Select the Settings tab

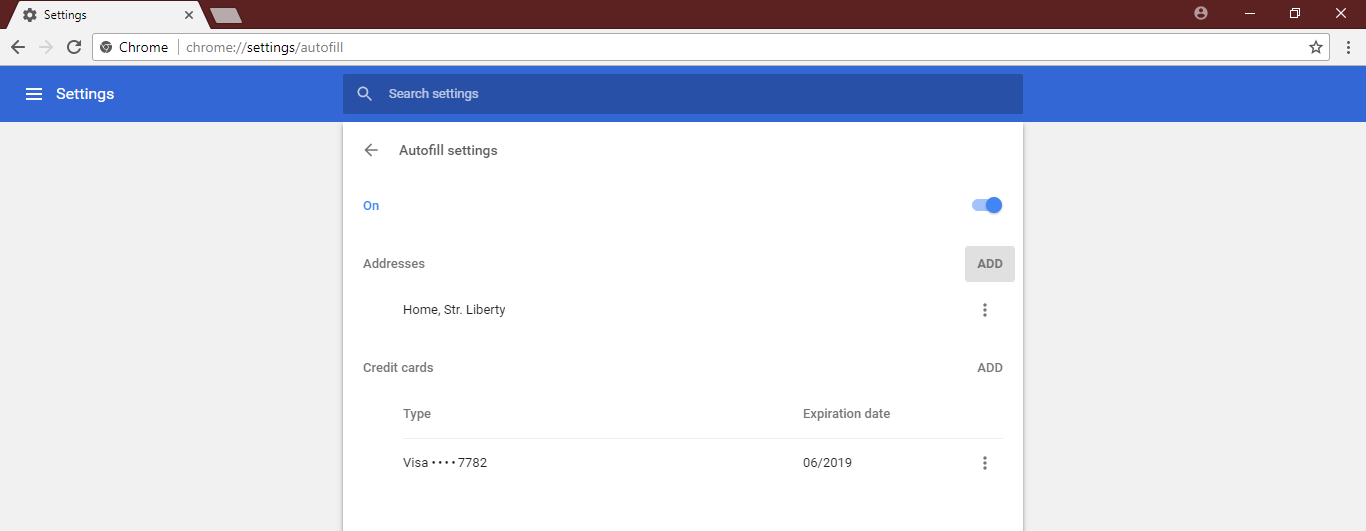pos(100,15)
